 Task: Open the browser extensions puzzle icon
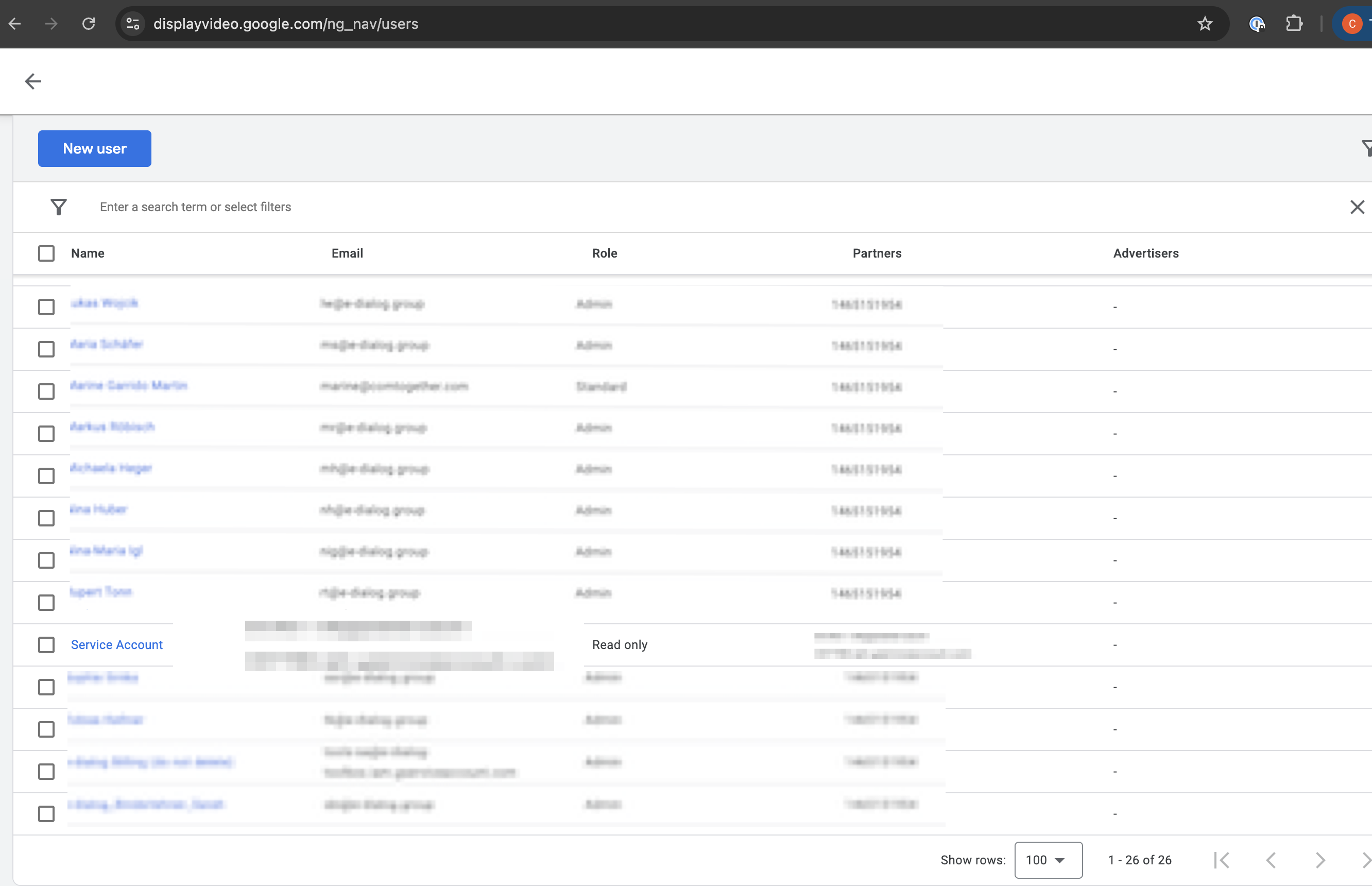click(1294, 24)
